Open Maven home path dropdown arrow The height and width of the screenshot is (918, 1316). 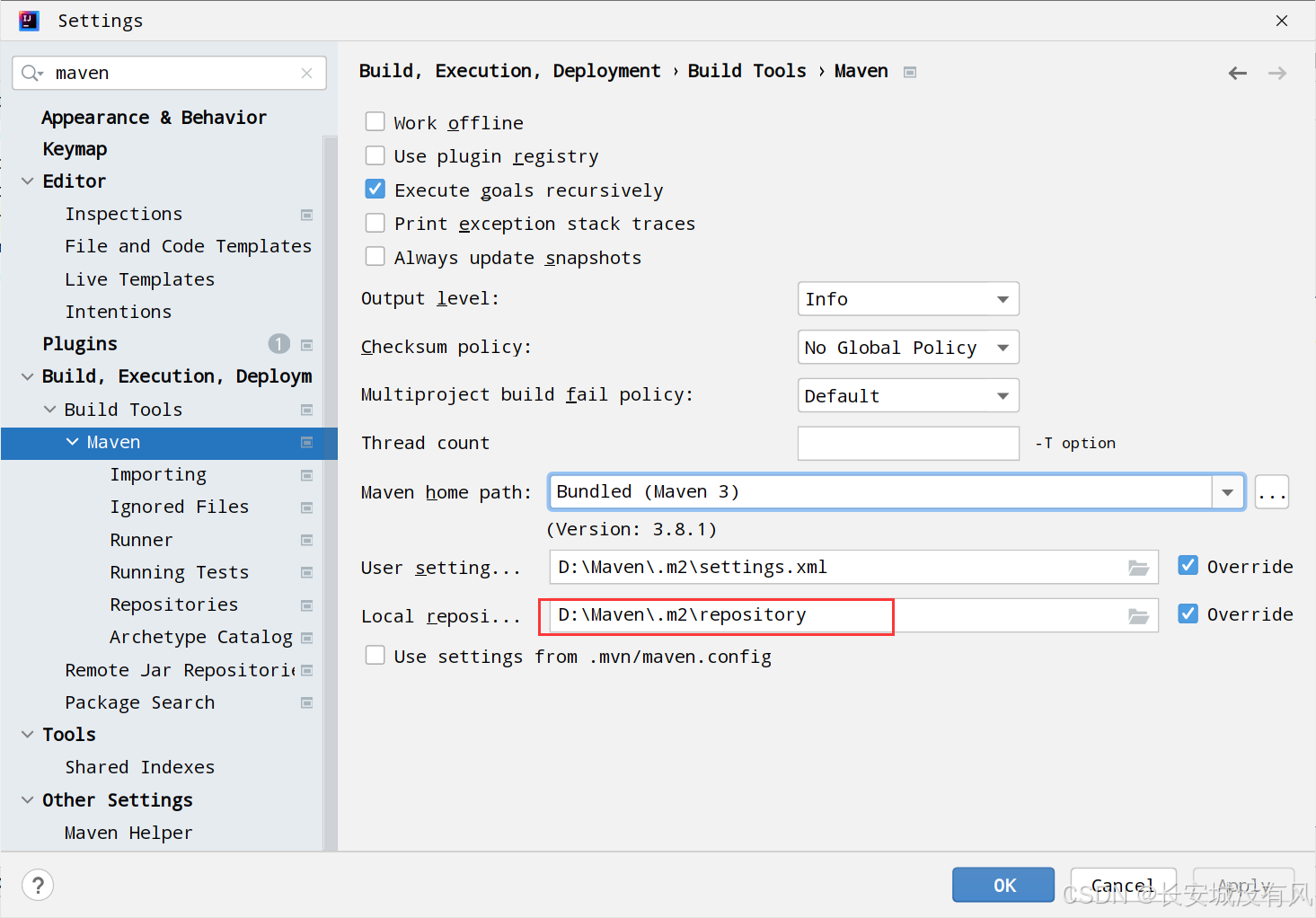click(x=1227, y=492)
